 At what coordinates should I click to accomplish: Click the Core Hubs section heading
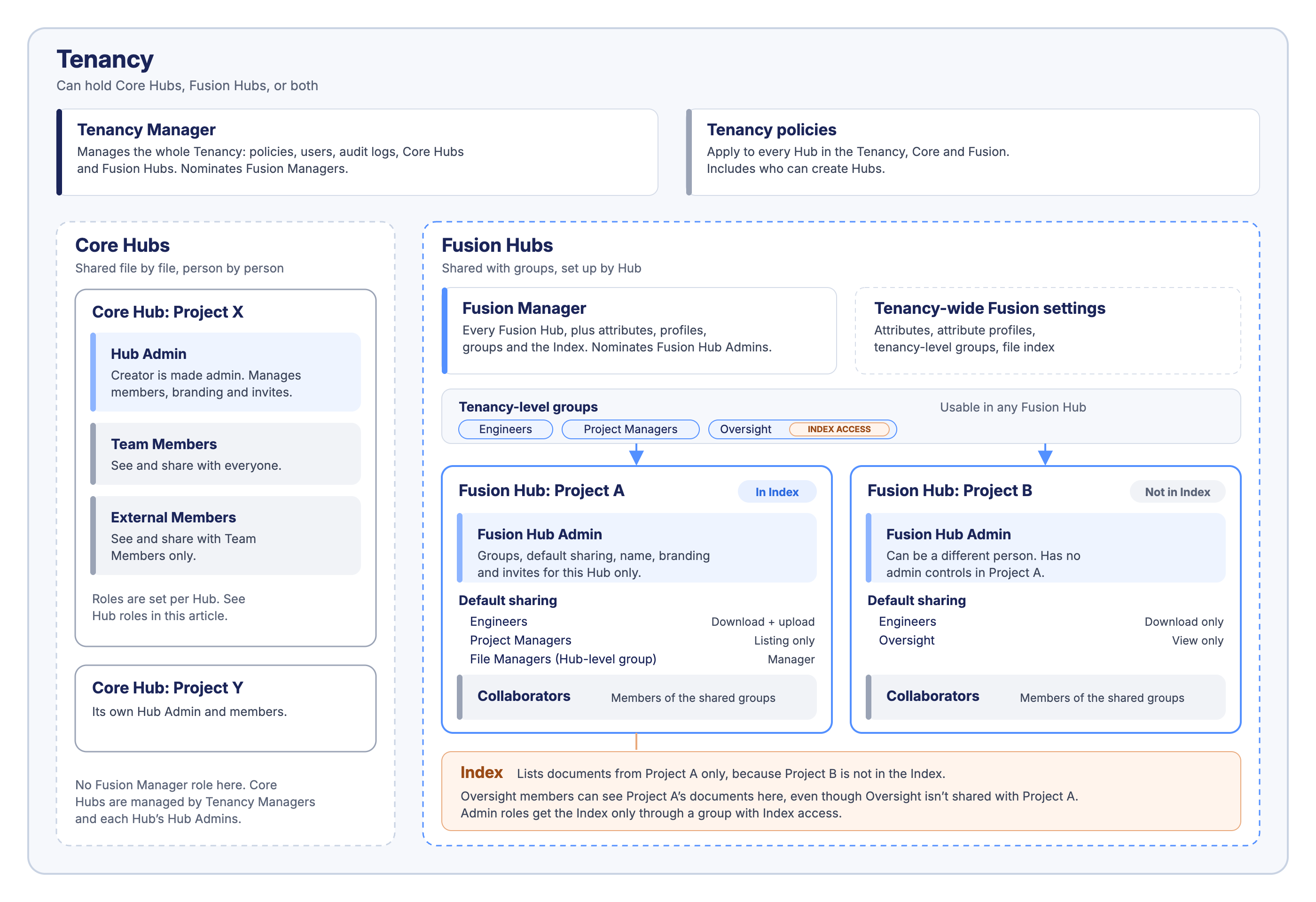coord(122,245)
